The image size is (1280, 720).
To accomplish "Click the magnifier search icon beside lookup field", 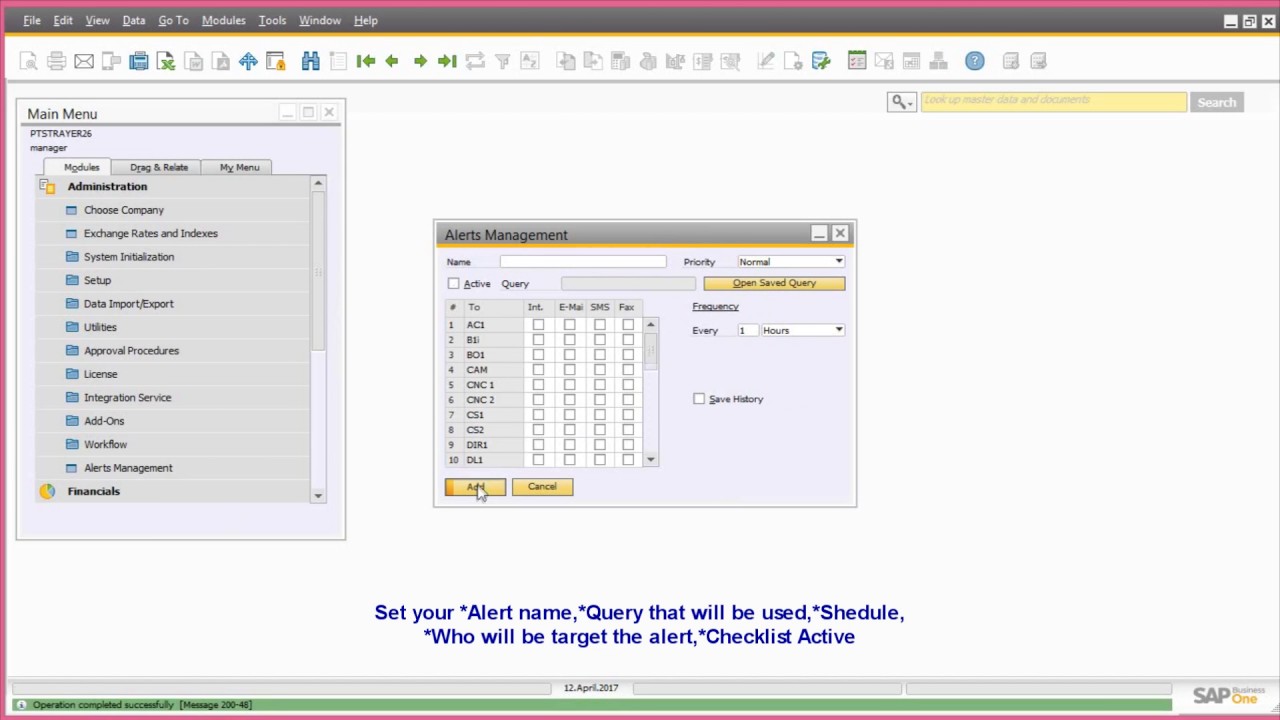I will pyautogui.click(x=901, y=102).
